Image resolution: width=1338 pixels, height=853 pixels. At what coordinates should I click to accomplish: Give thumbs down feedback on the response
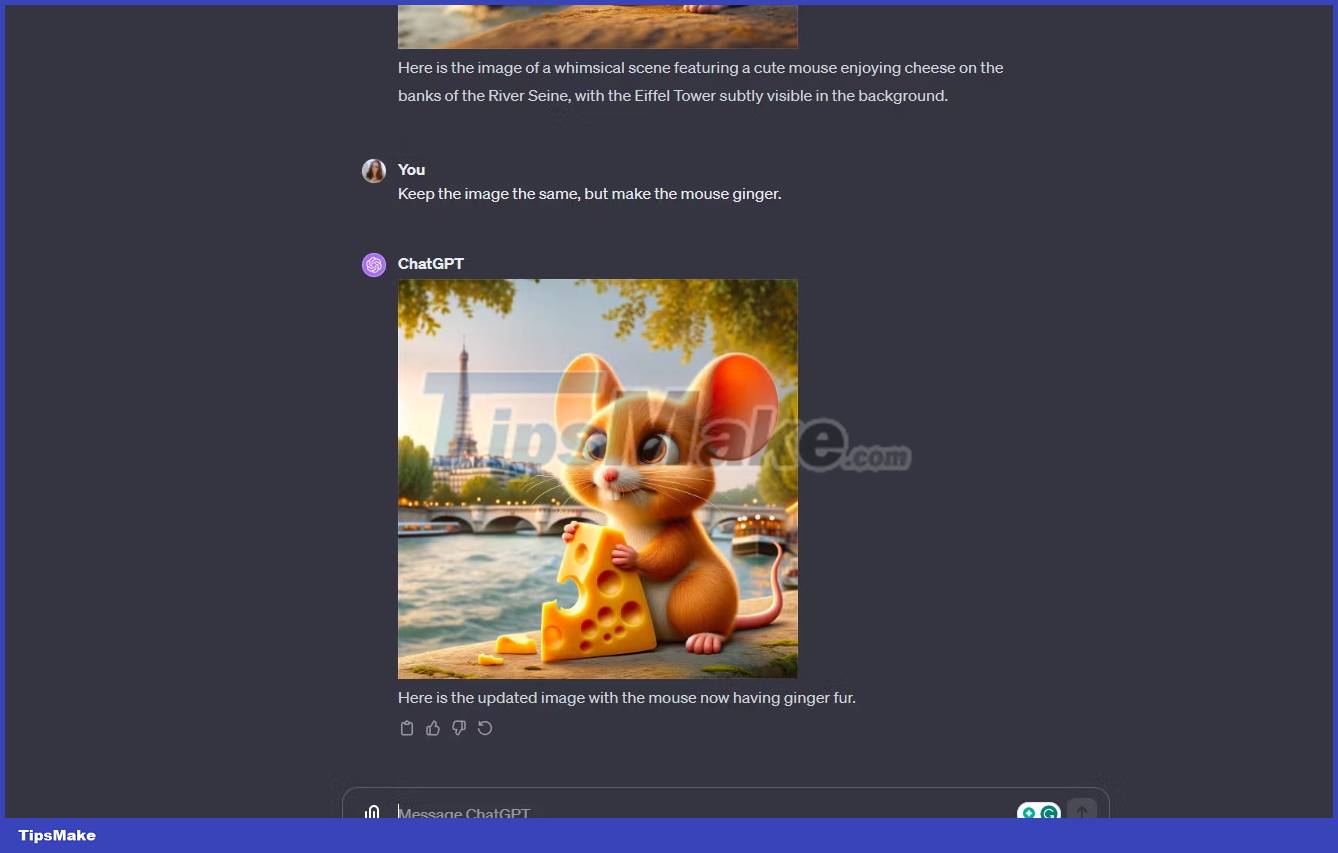click(x=458, y=727)
